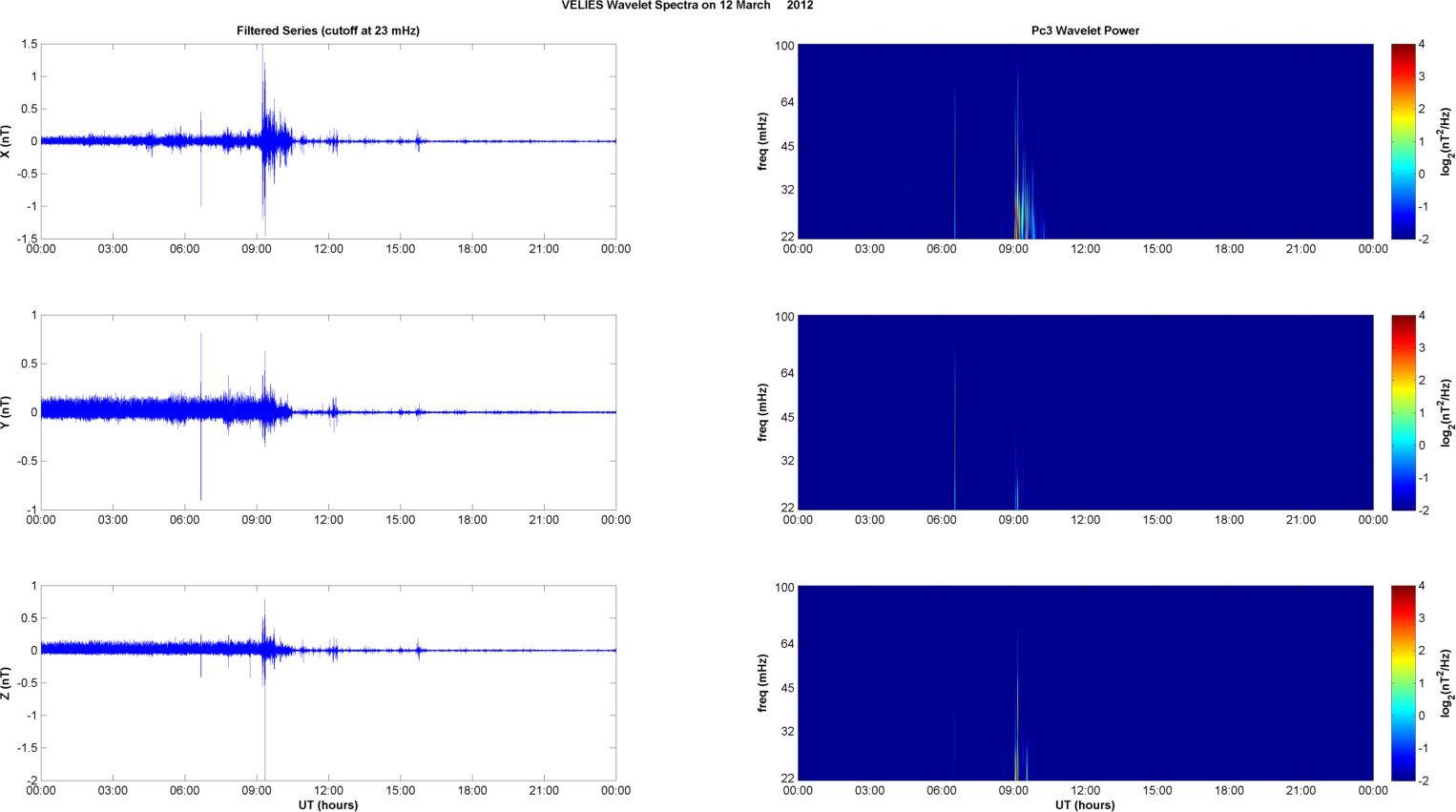The width and height of the screenshot is (1456, 812).
Task: Click the '21:00' tick under the Z wavelet spectrum
Action: coord(1300,790)
